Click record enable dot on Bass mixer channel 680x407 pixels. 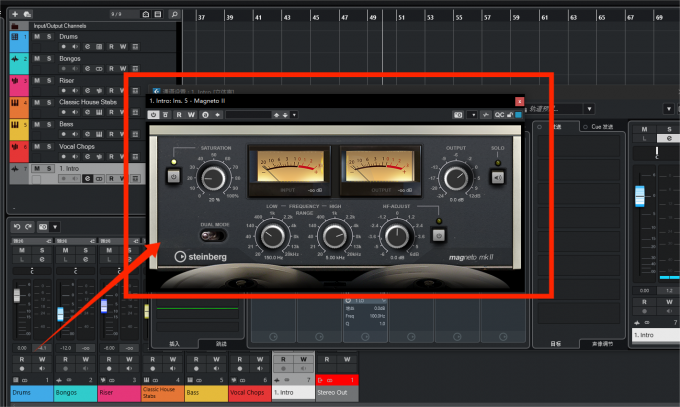pos(196,368)
